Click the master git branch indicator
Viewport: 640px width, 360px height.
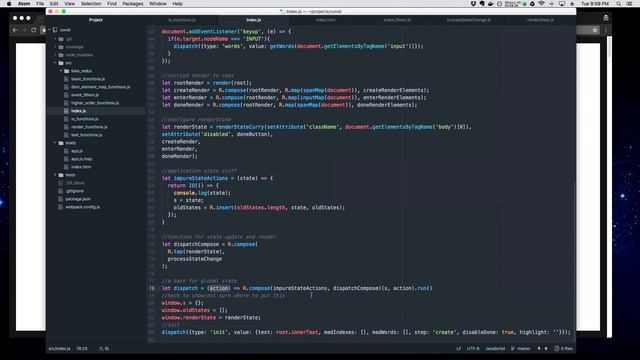(x=521, y=349)
